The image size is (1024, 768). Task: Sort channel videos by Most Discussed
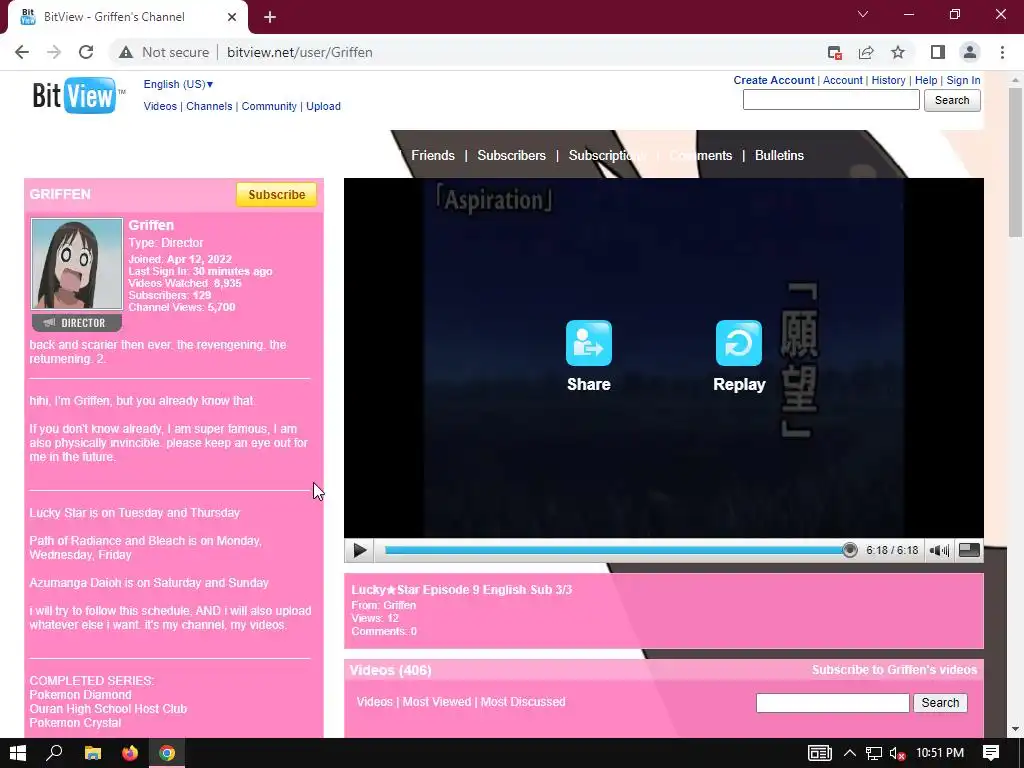point(523,702)
